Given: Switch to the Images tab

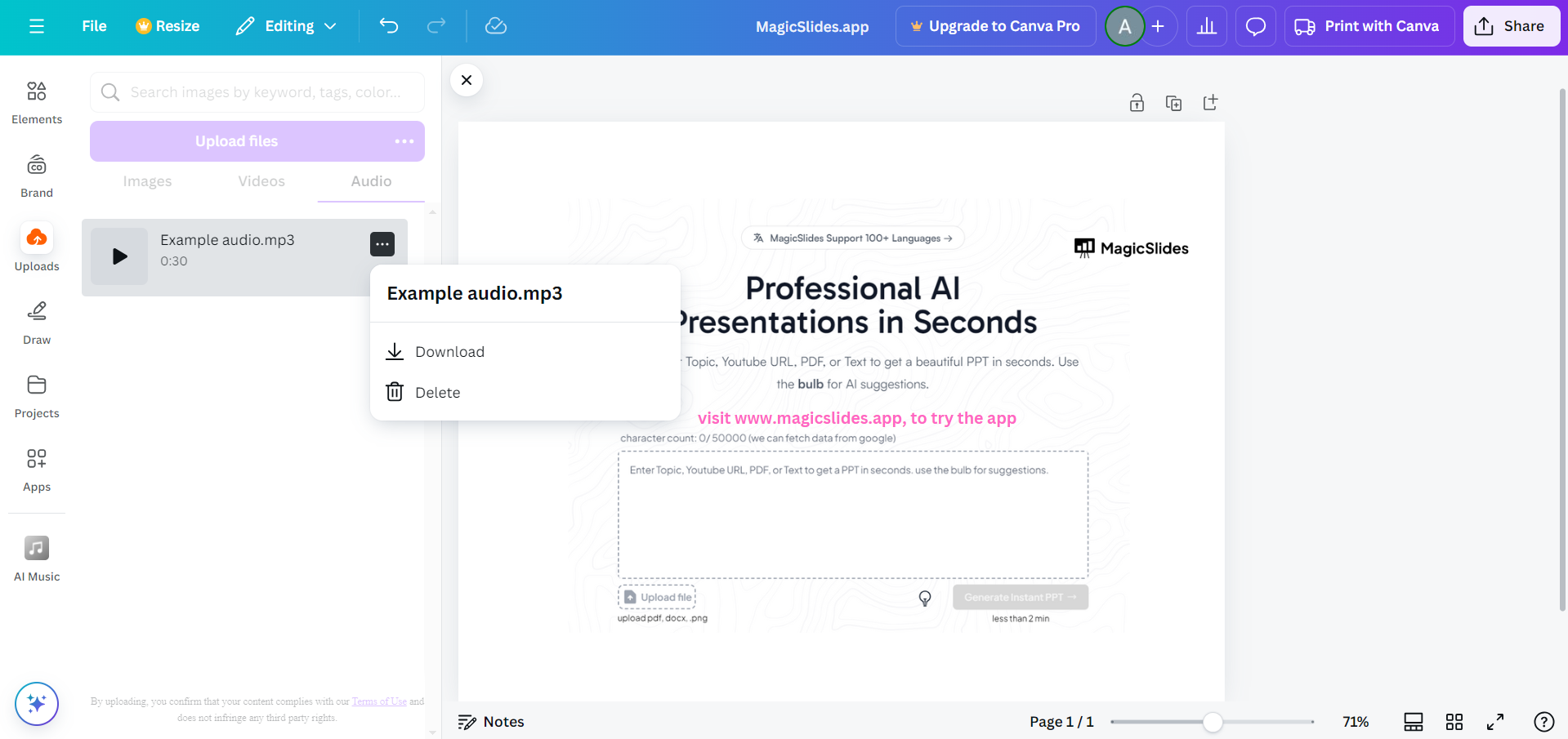Looking at the screenshot, I should (147, 181).
